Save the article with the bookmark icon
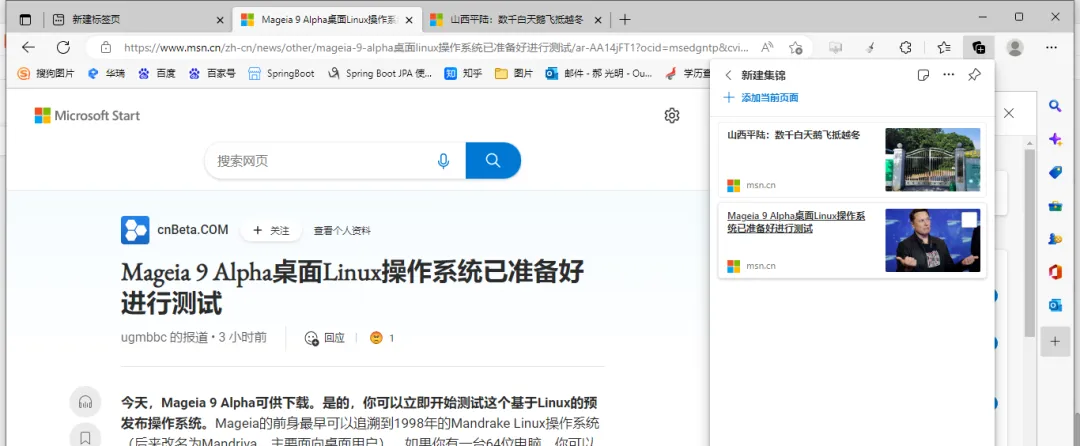1080x446 pixels. point(85,437)
